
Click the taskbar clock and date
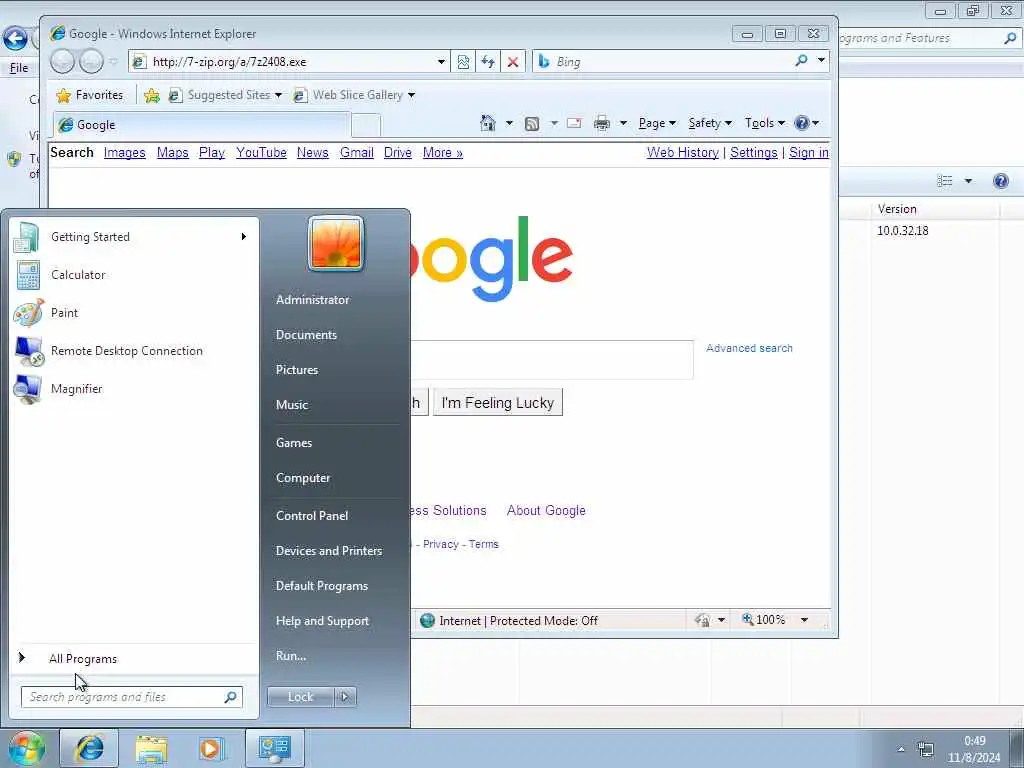point(974,749)
